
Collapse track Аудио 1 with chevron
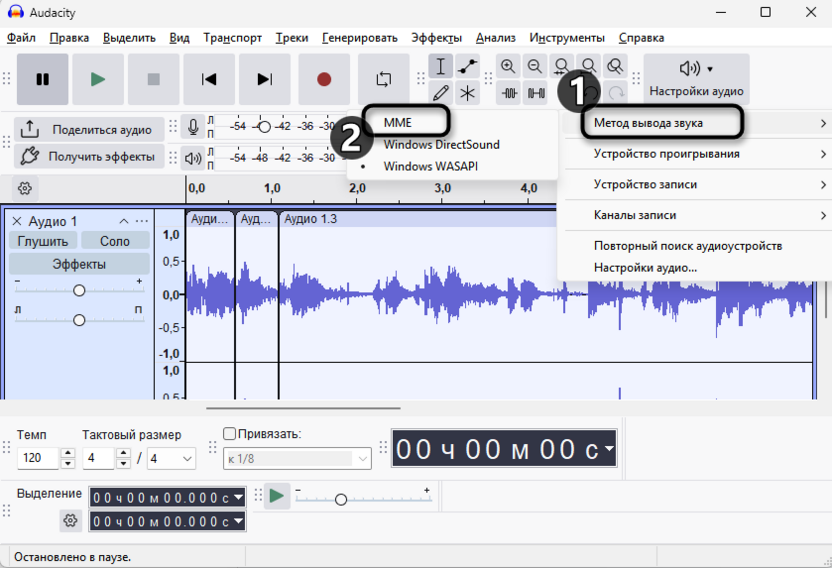[x=124, y=221]
